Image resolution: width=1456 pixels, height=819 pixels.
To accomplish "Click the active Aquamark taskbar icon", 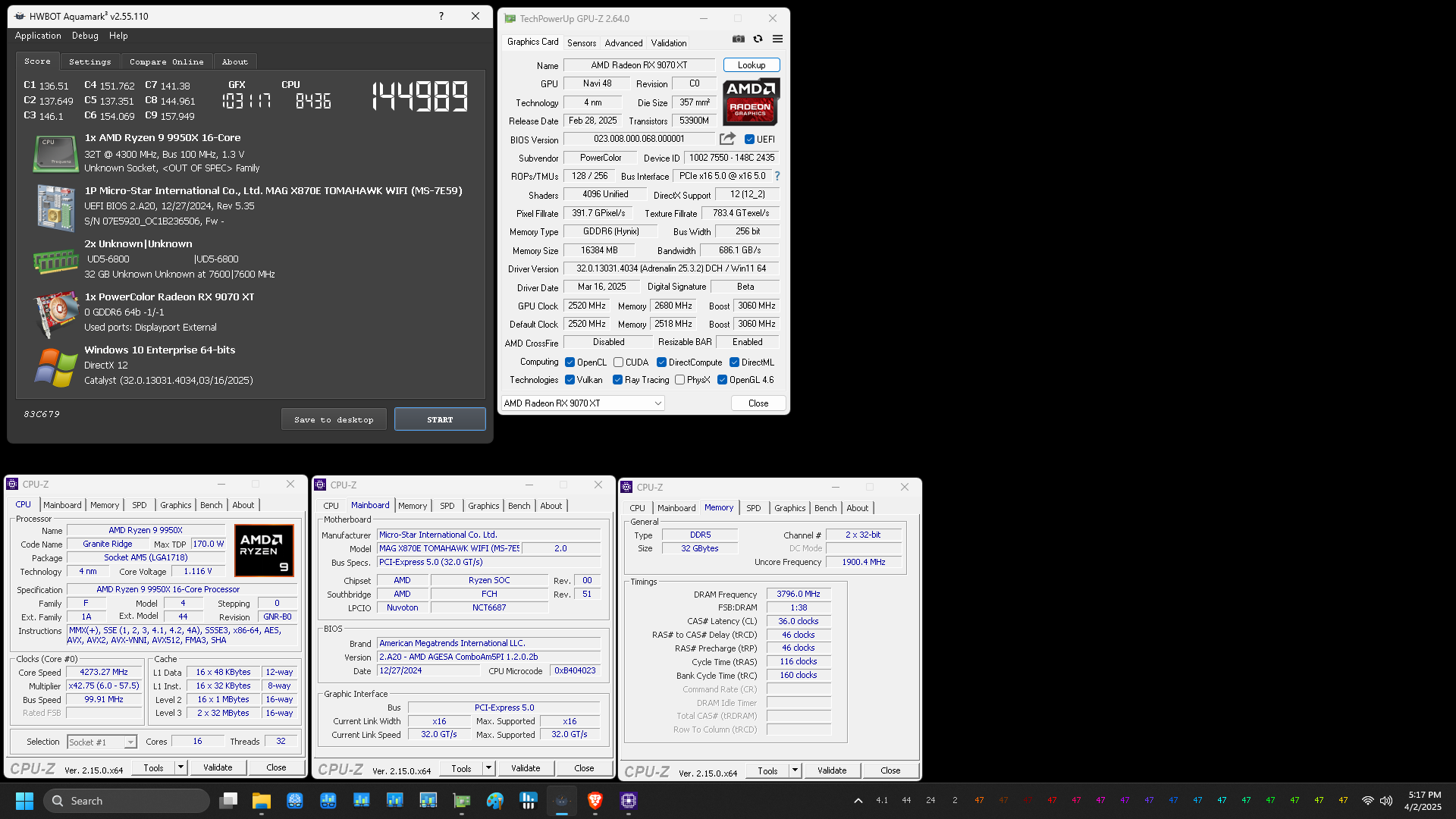I will point(562,801).
